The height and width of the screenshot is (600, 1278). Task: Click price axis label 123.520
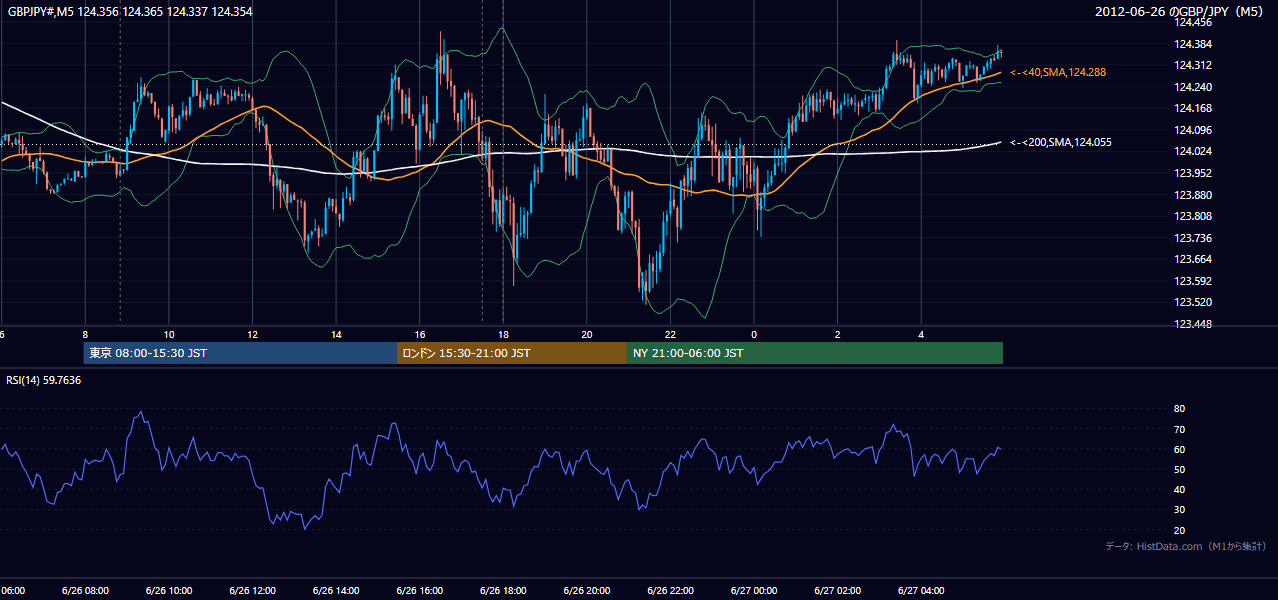coord(1194,302)
